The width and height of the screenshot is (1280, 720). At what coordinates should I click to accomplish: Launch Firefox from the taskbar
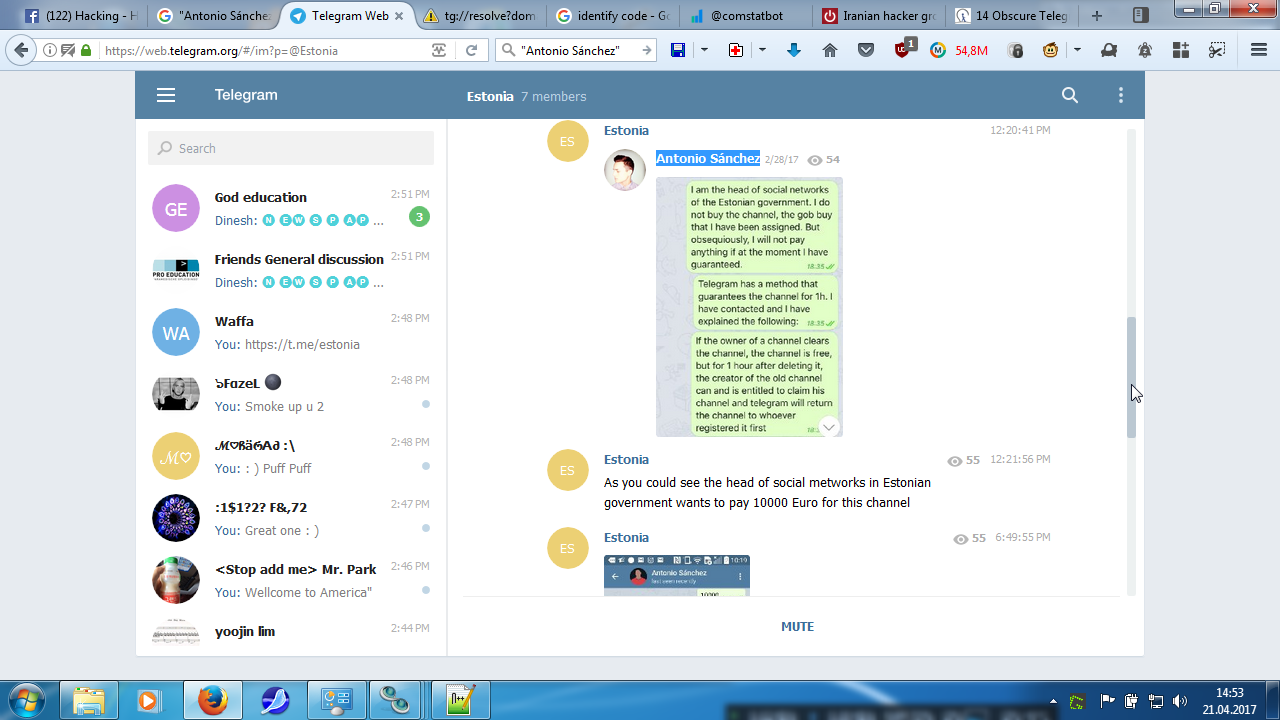tap(211, 700)
